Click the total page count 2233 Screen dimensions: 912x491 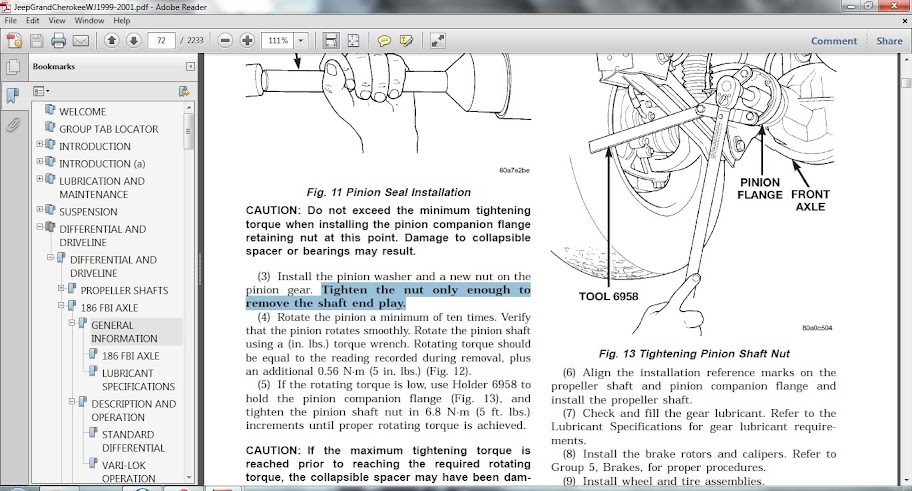coord(195,41)
